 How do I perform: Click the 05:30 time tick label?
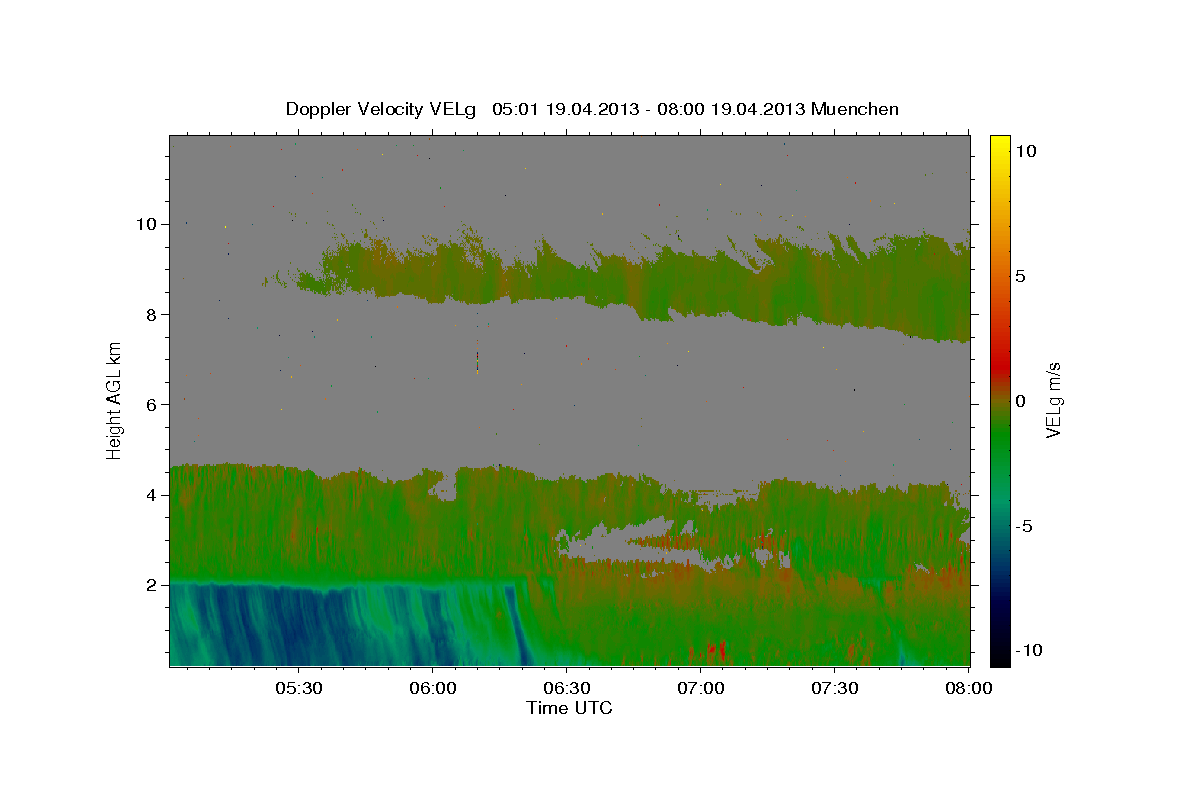pos(299,688)
